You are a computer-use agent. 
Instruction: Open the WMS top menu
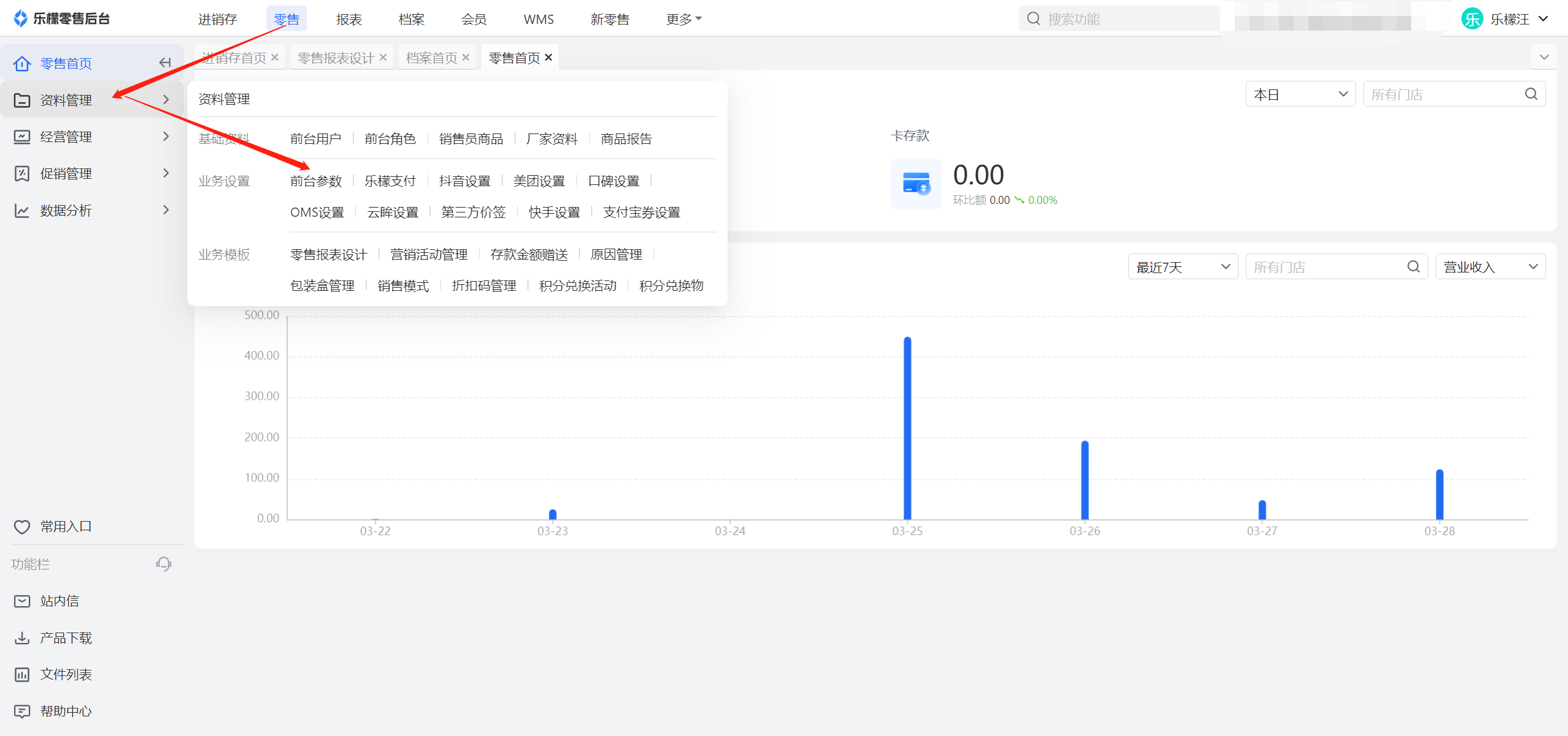point(538,19)
